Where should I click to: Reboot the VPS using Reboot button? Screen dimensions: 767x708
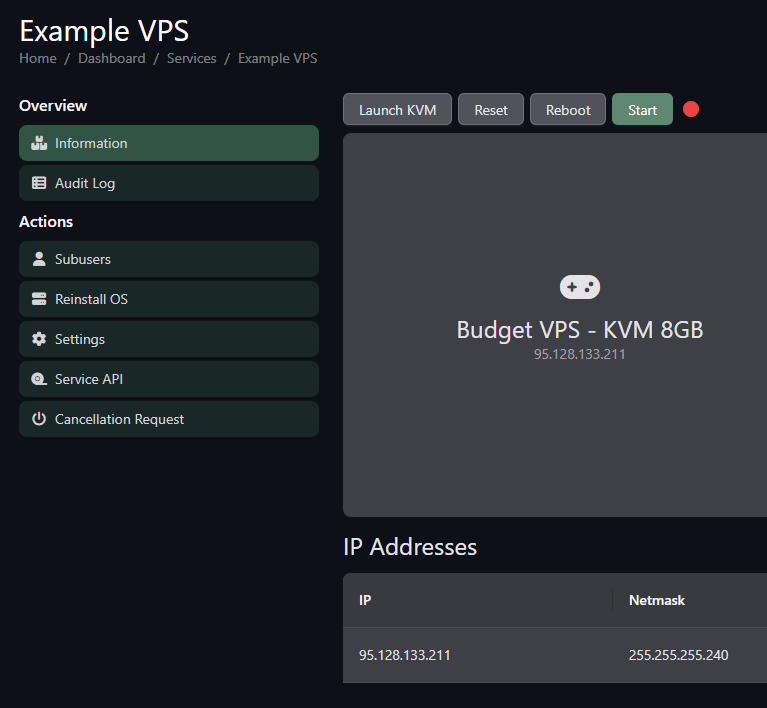click(x=568, y=110)
